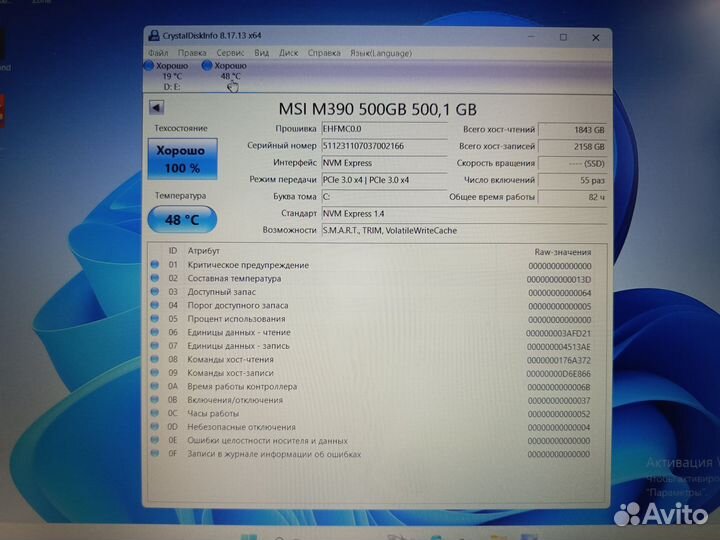Open the Сервис menu
720x540 pixels.
click(230, 53)
